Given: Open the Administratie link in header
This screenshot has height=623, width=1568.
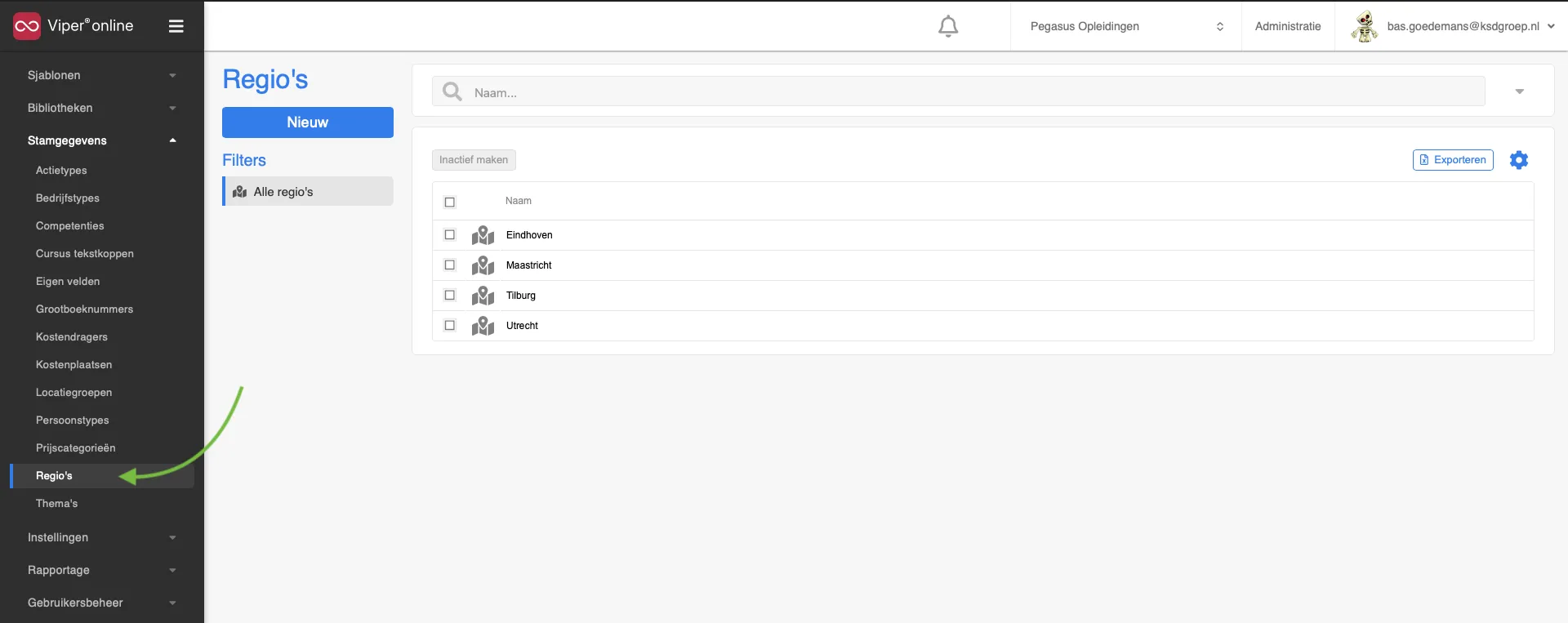Looking at the screenshot, I should coord(1288,26).
